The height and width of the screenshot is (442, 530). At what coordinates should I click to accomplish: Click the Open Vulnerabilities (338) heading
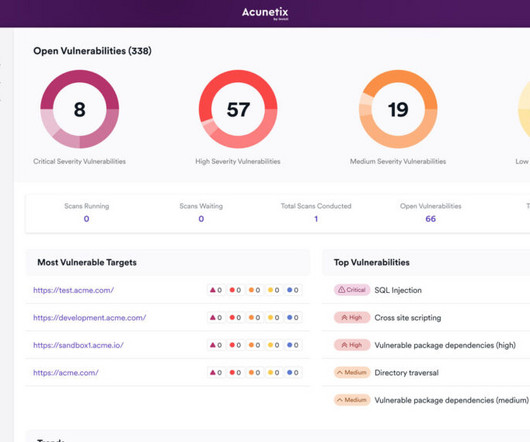point(92,51)
